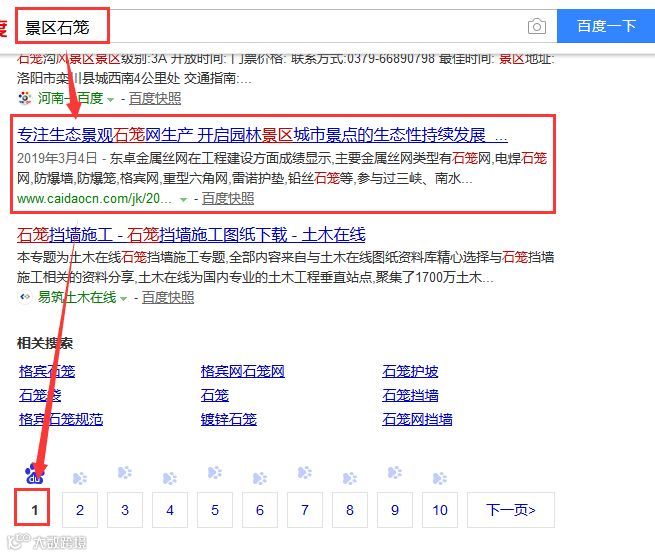Select related search 石笼袋
The image size is (655, 556).
click(40, 395)
